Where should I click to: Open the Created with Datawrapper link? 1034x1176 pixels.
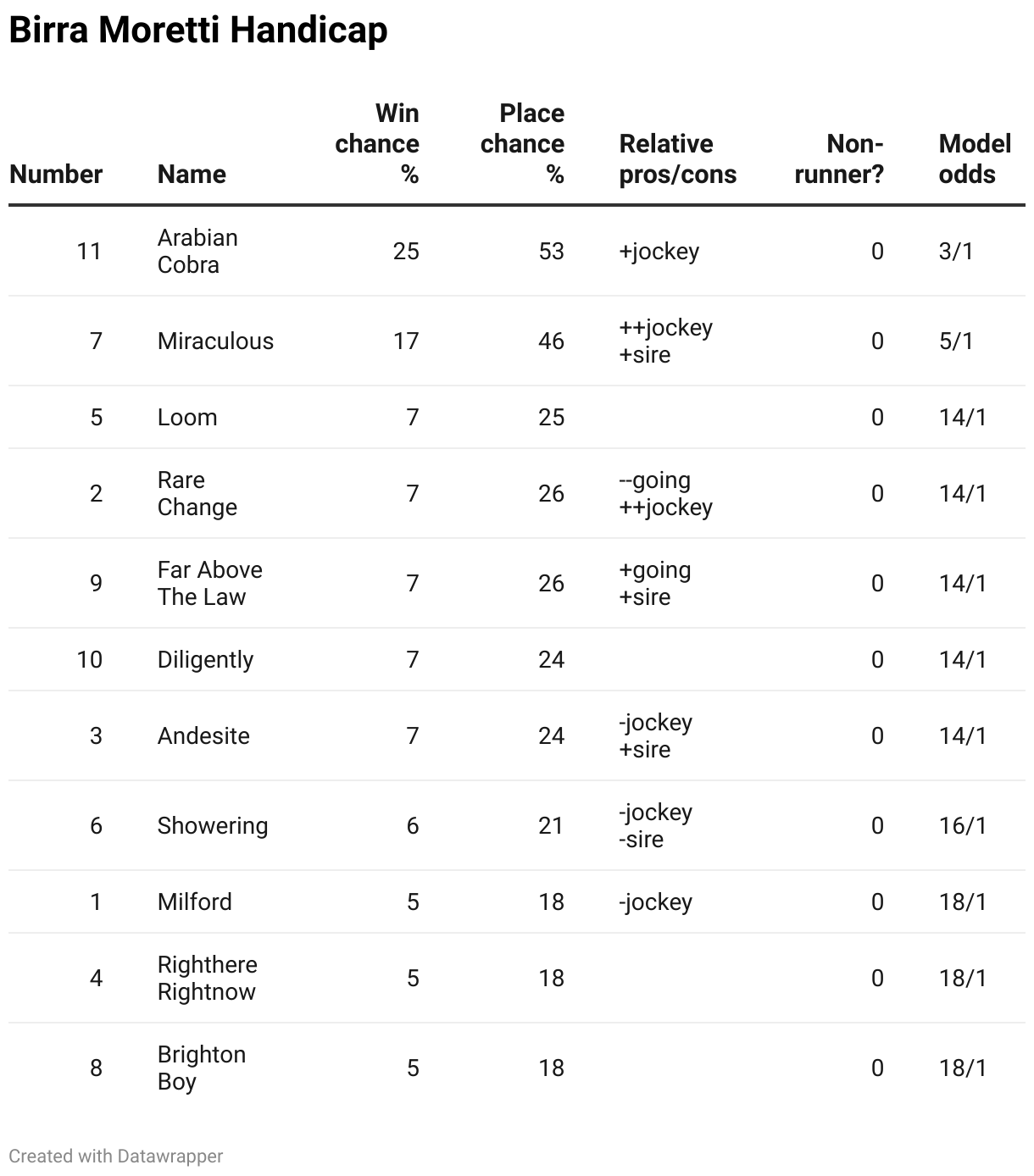(x=116, y=1156)
